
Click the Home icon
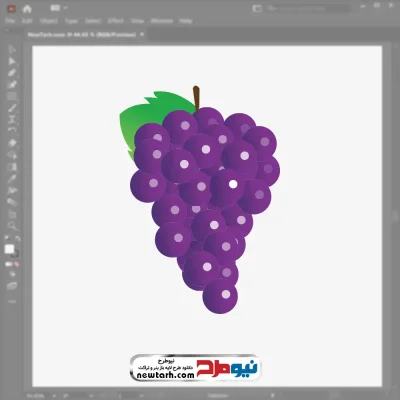pos(27,9)
